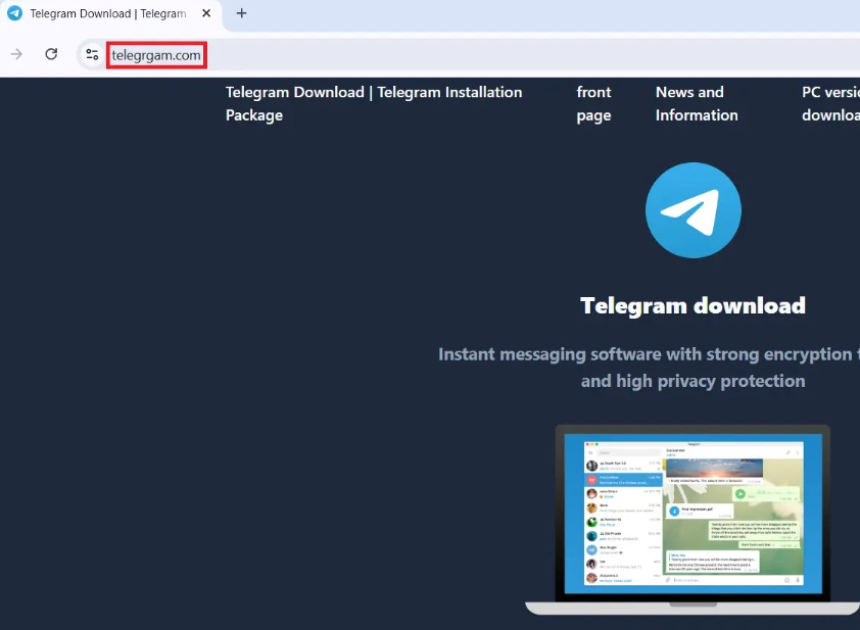Click the Telegram favicon on the browser tab
Screen dimensions: 860x630
pos(14,13)
